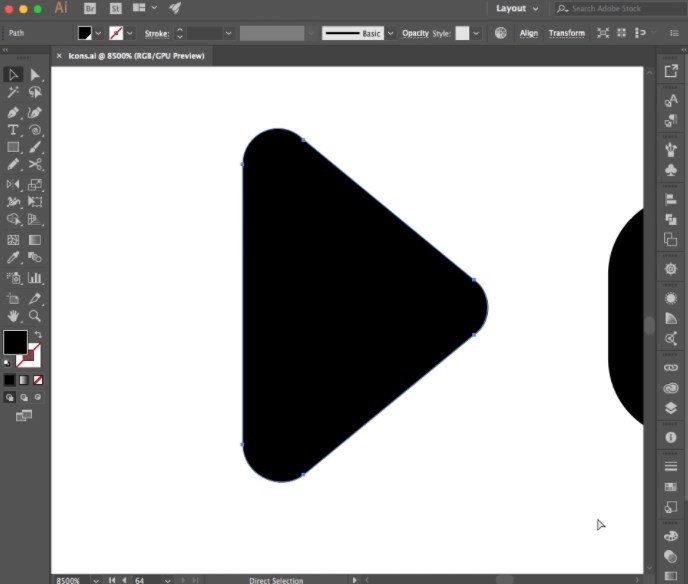
Task: Open the Info panel icon
Action: click(x=670, y=437)
